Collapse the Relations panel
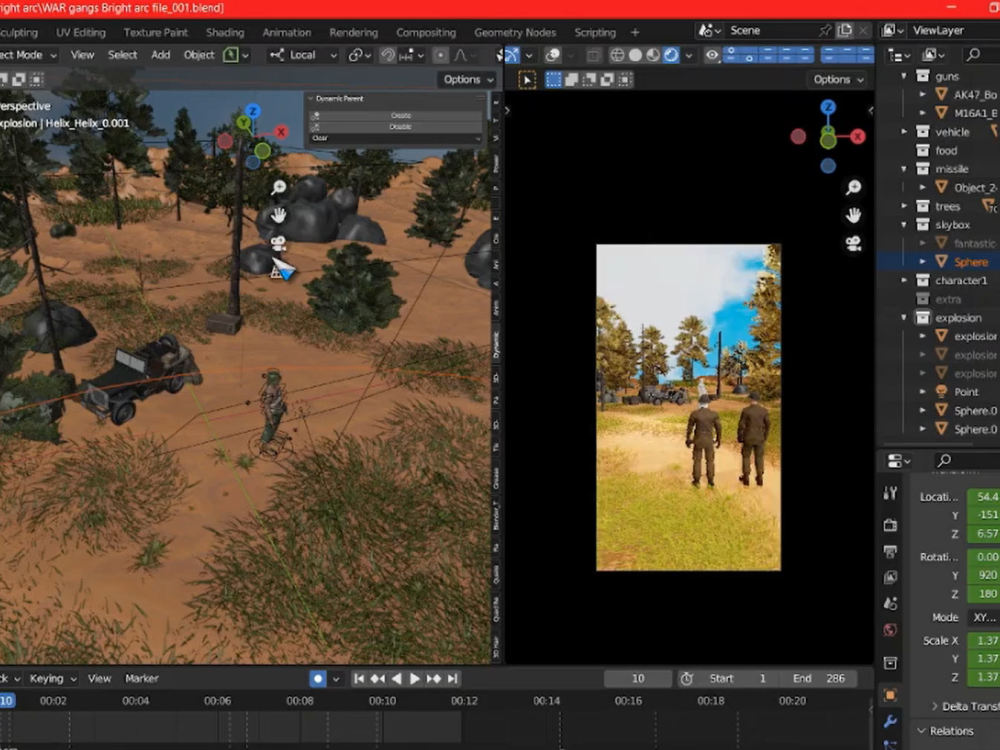Screen dimensions: 1000x750 (922, 731)
